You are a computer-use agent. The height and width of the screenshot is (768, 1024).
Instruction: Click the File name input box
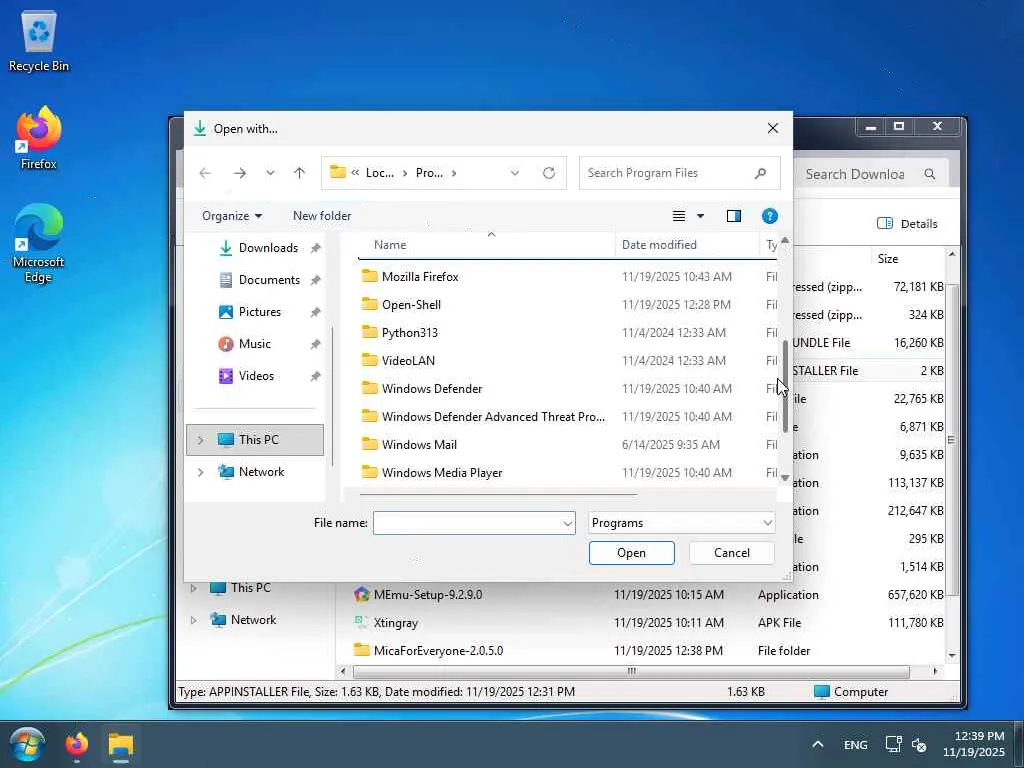pyautogui.click(x=466, y=523)
